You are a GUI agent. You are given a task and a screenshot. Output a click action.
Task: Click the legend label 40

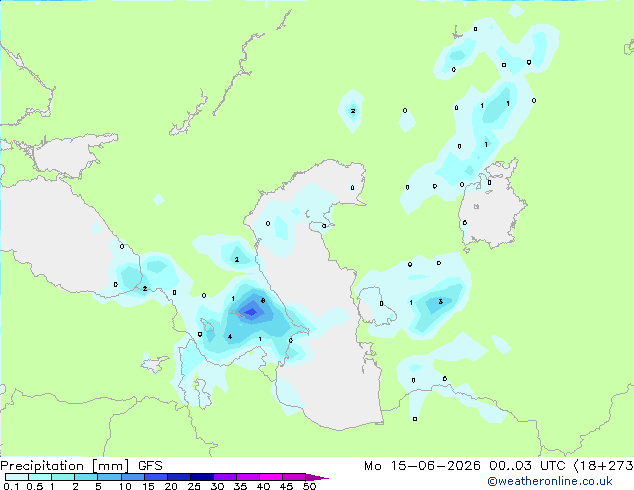click(x=264, y=486)
